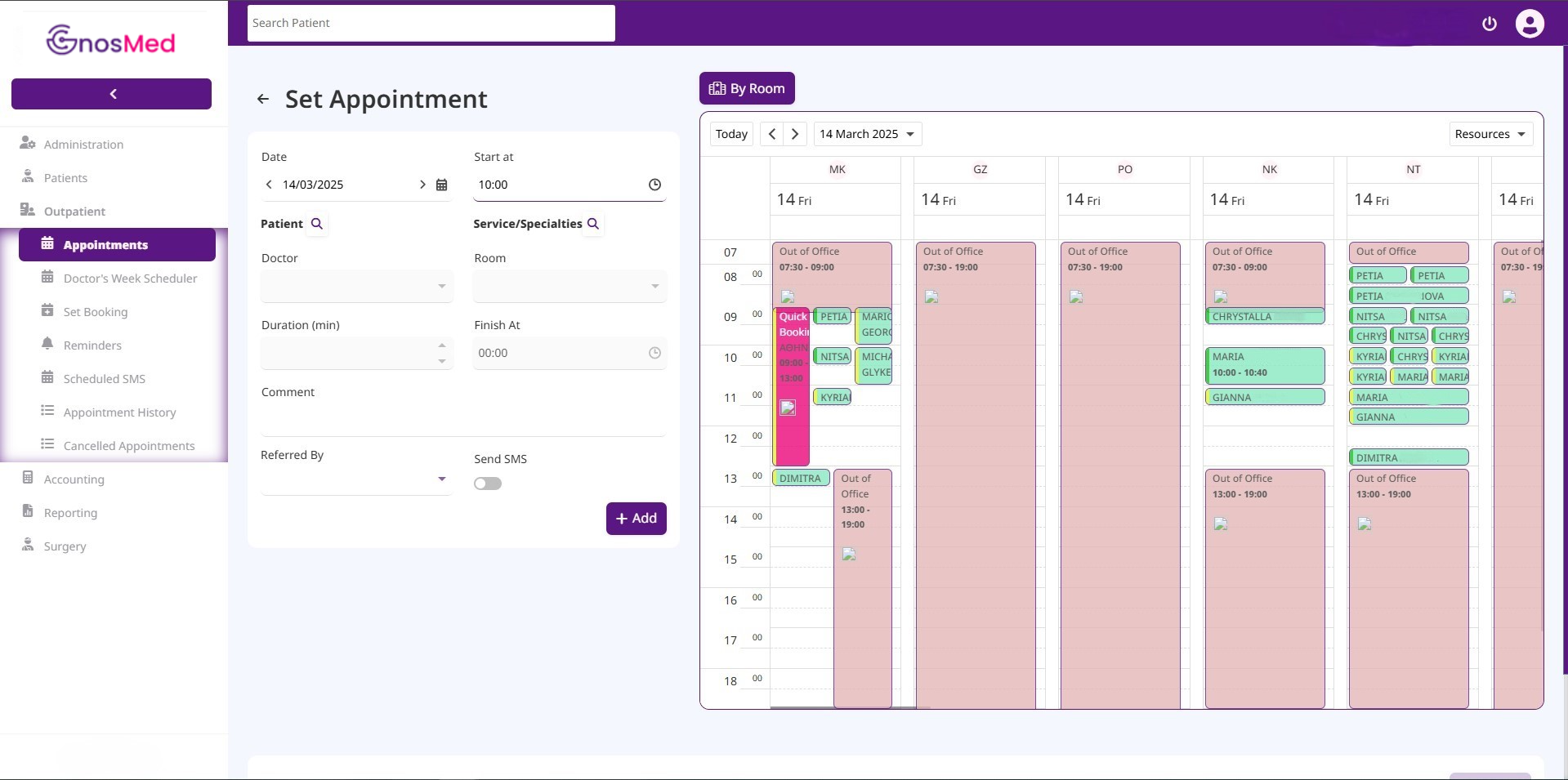Open the Room dropdown

pyautogui.click(x=569, y=286)
